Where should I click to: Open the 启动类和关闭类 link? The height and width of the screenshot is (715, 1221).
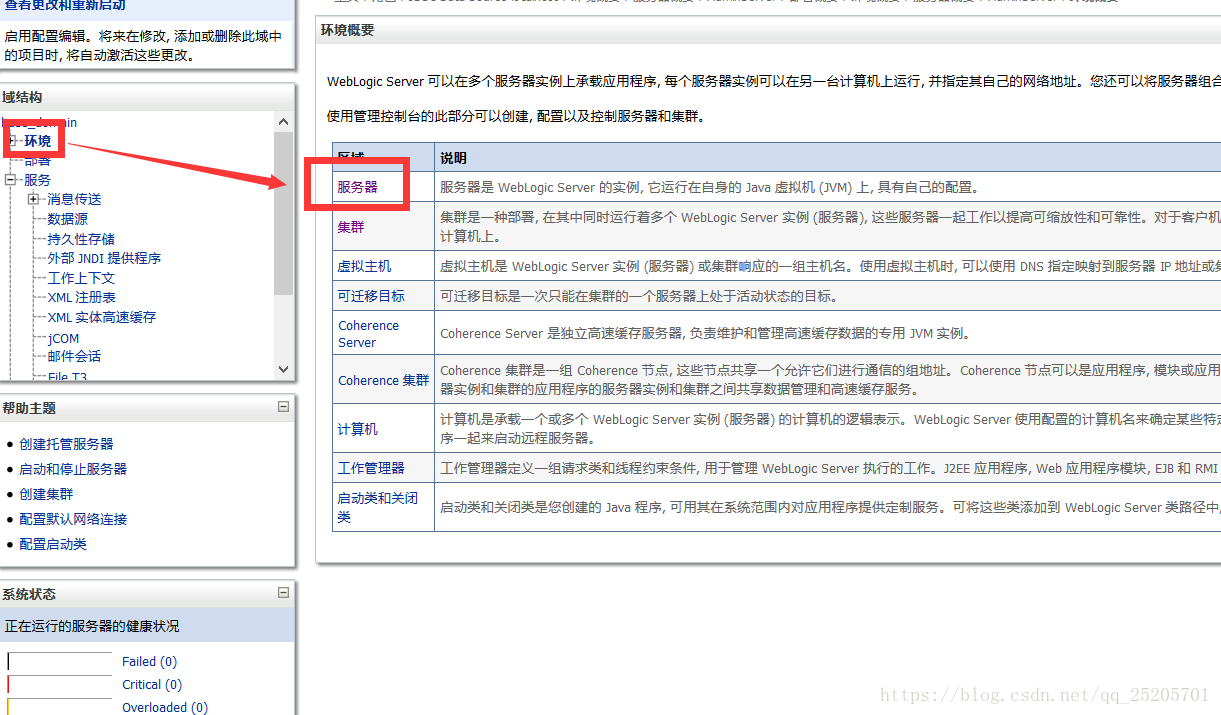[x=377, y=507]
